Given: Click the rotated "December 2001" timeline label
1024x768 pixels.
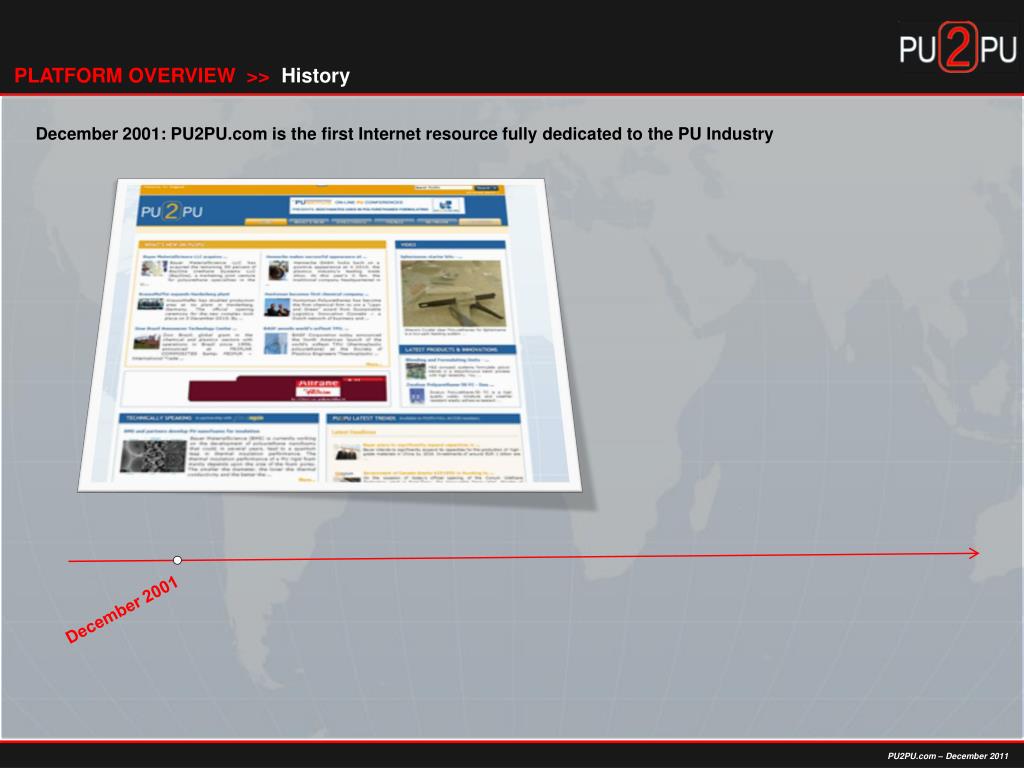Looking at the screenshot, I should click(x=122, y=610).
